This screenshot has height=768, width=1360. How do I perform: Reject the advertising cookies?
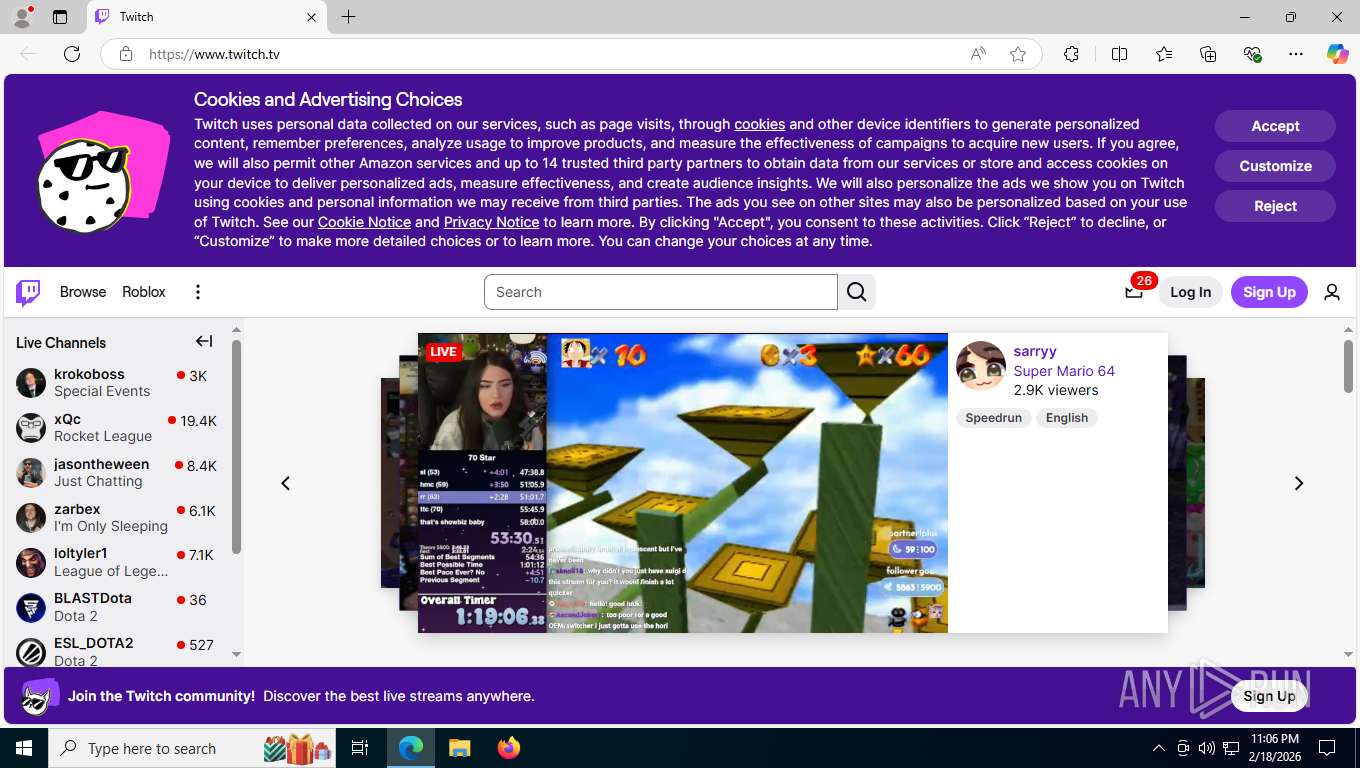point(1275,206)
